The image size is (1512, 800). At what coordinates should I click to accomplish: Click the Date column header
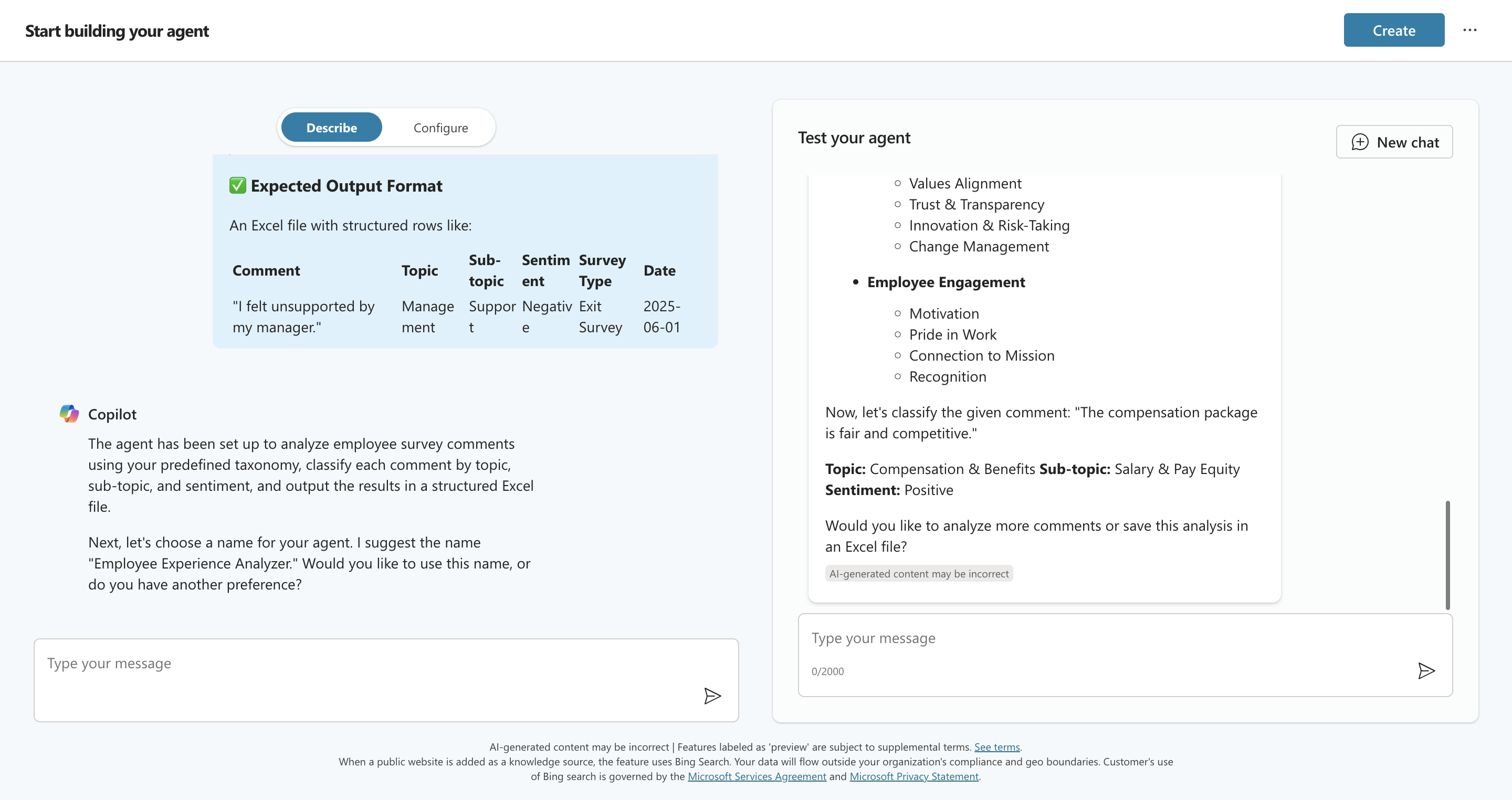click(x=659, y=270)
